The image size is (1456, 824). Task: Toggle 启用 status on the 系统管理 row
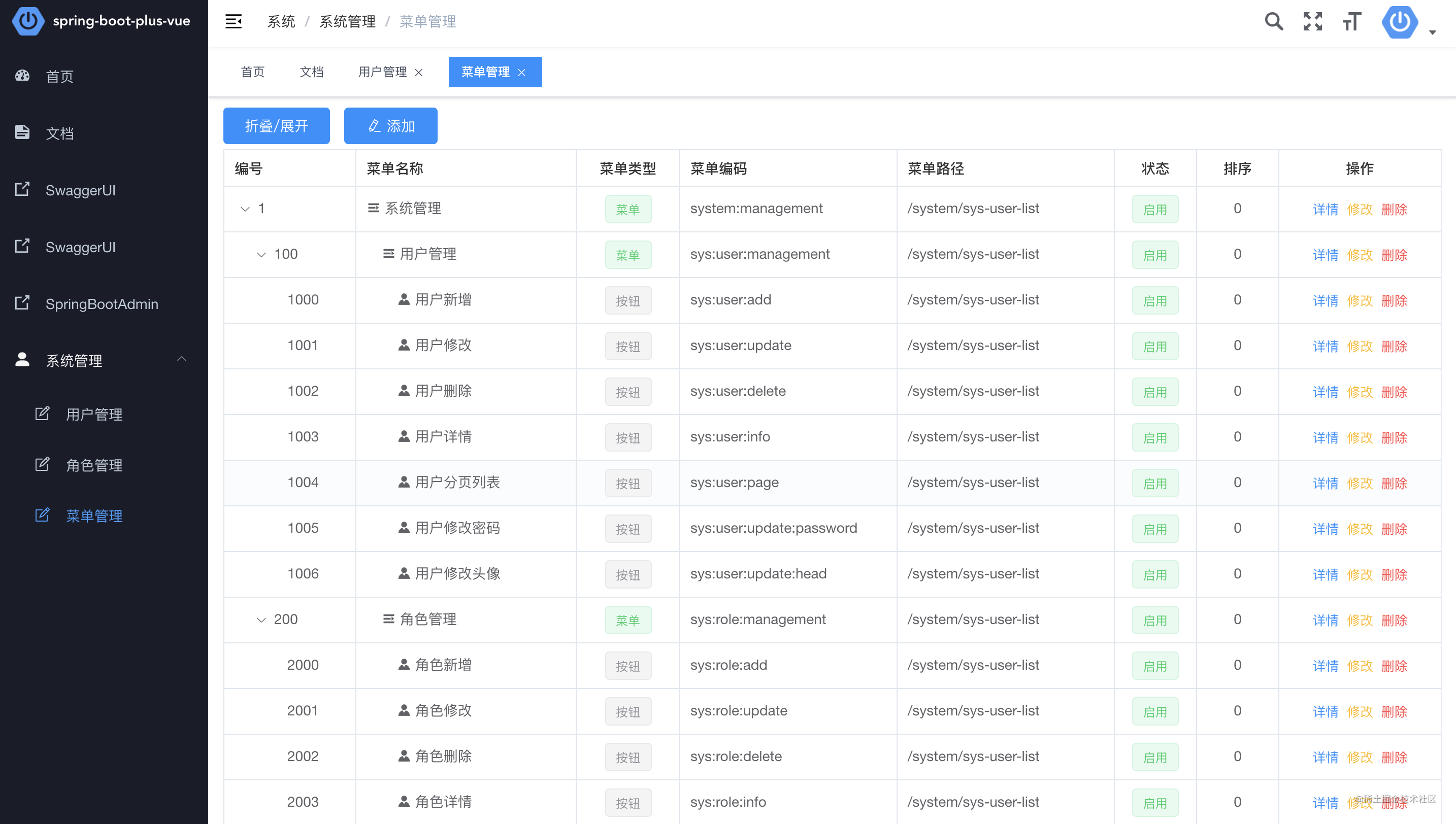coord(1155,208)
